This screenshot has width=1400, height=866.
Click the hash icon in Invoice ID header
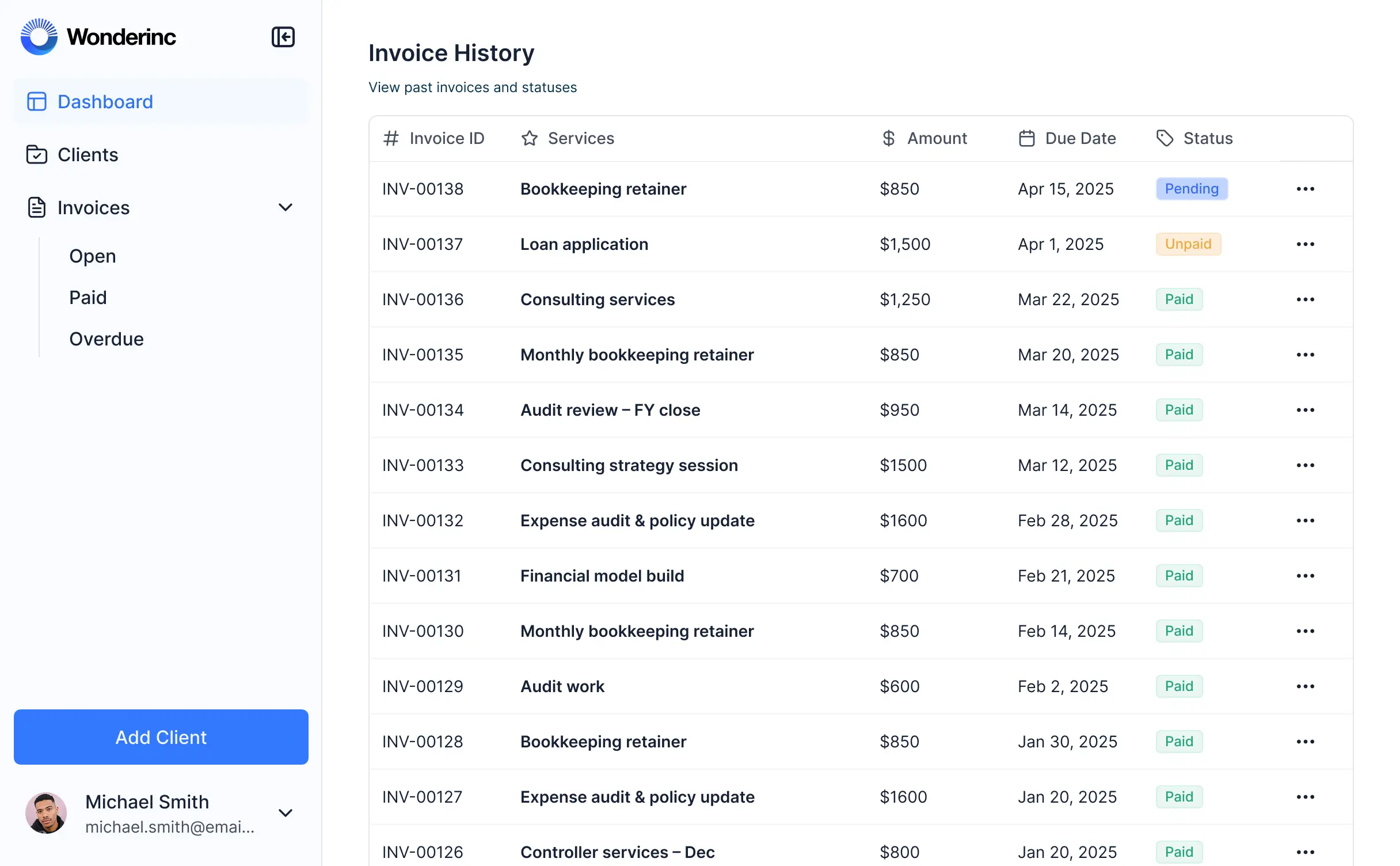pyautogui.click(x=391, y=138)
